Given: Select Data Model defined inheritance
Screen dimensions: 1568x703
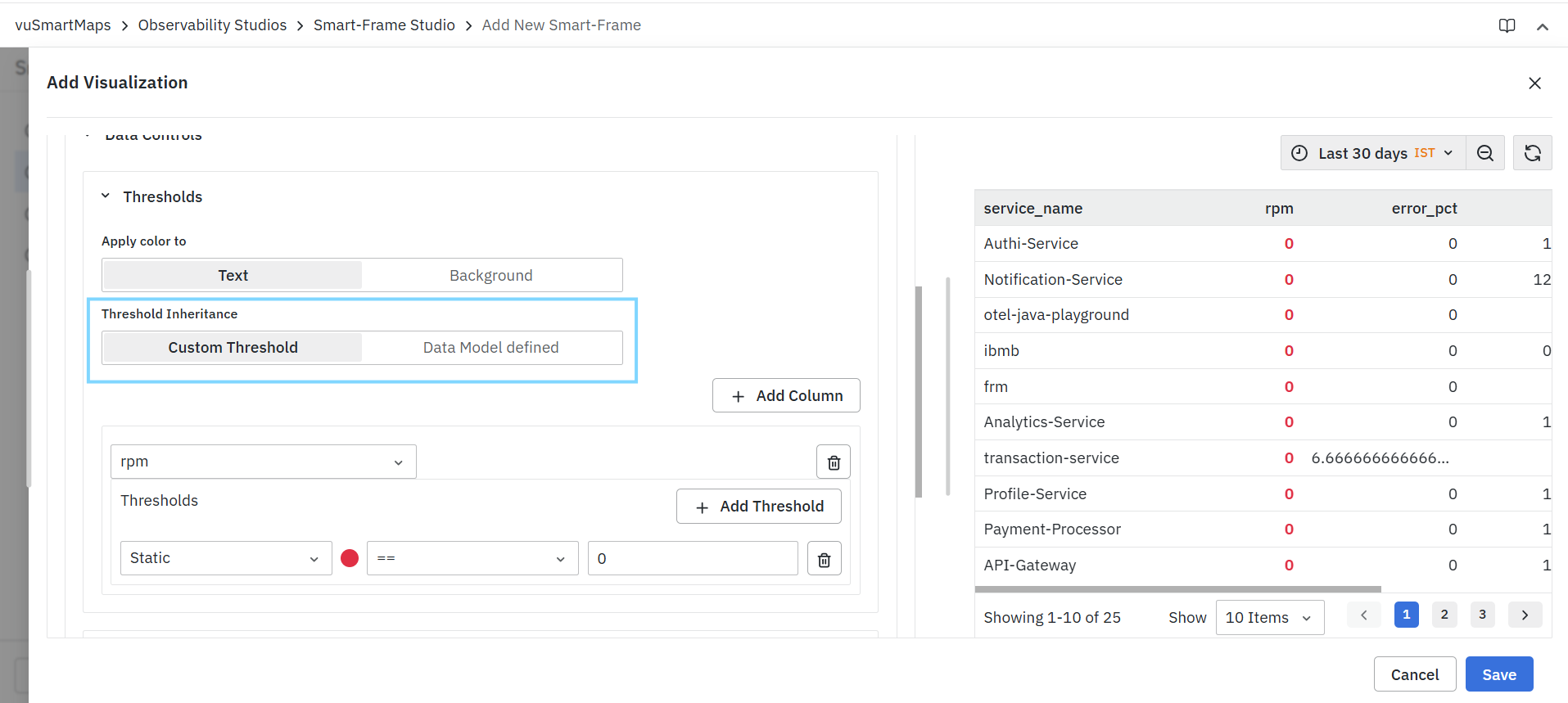Looking at the screenshot, I should click(x=490, y=347).
